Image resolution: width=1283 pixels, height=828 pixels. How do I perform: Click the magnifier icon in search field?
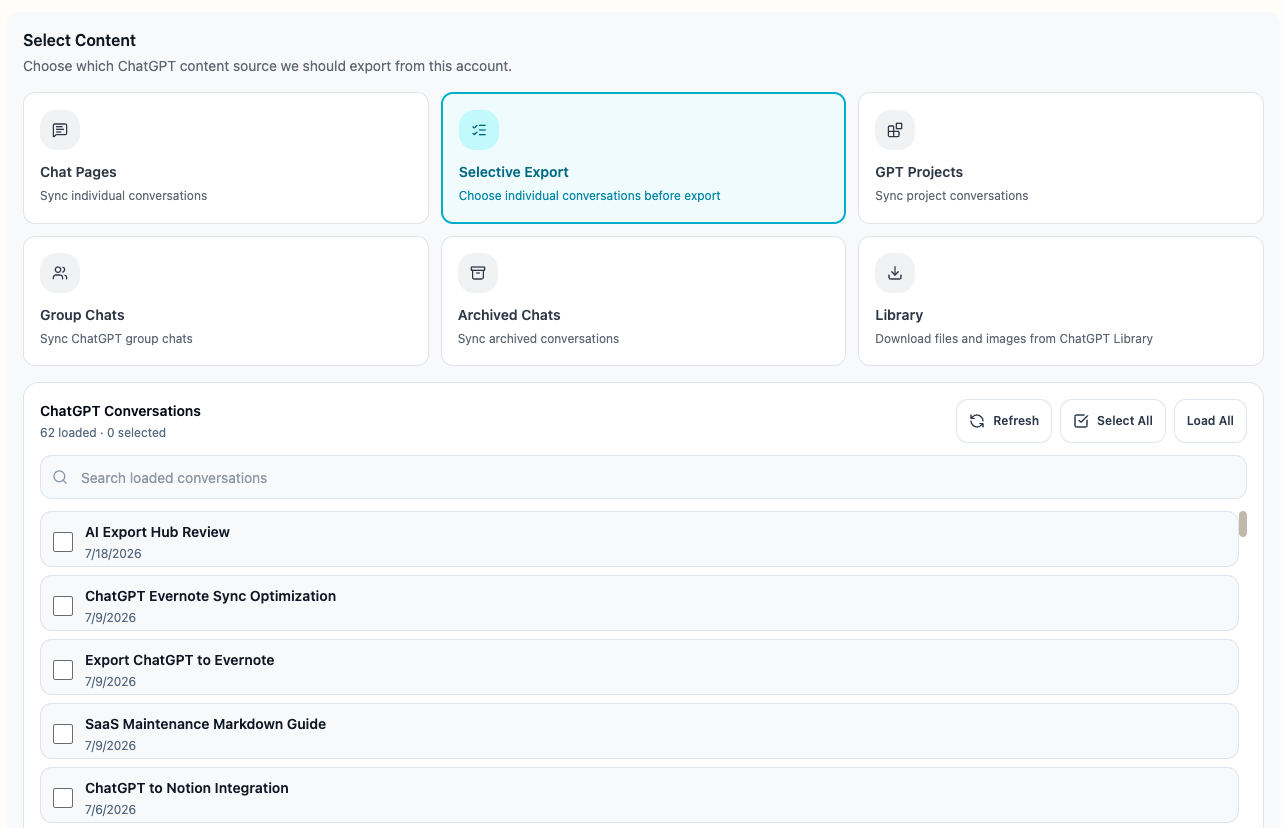click(x=61, y=478)
